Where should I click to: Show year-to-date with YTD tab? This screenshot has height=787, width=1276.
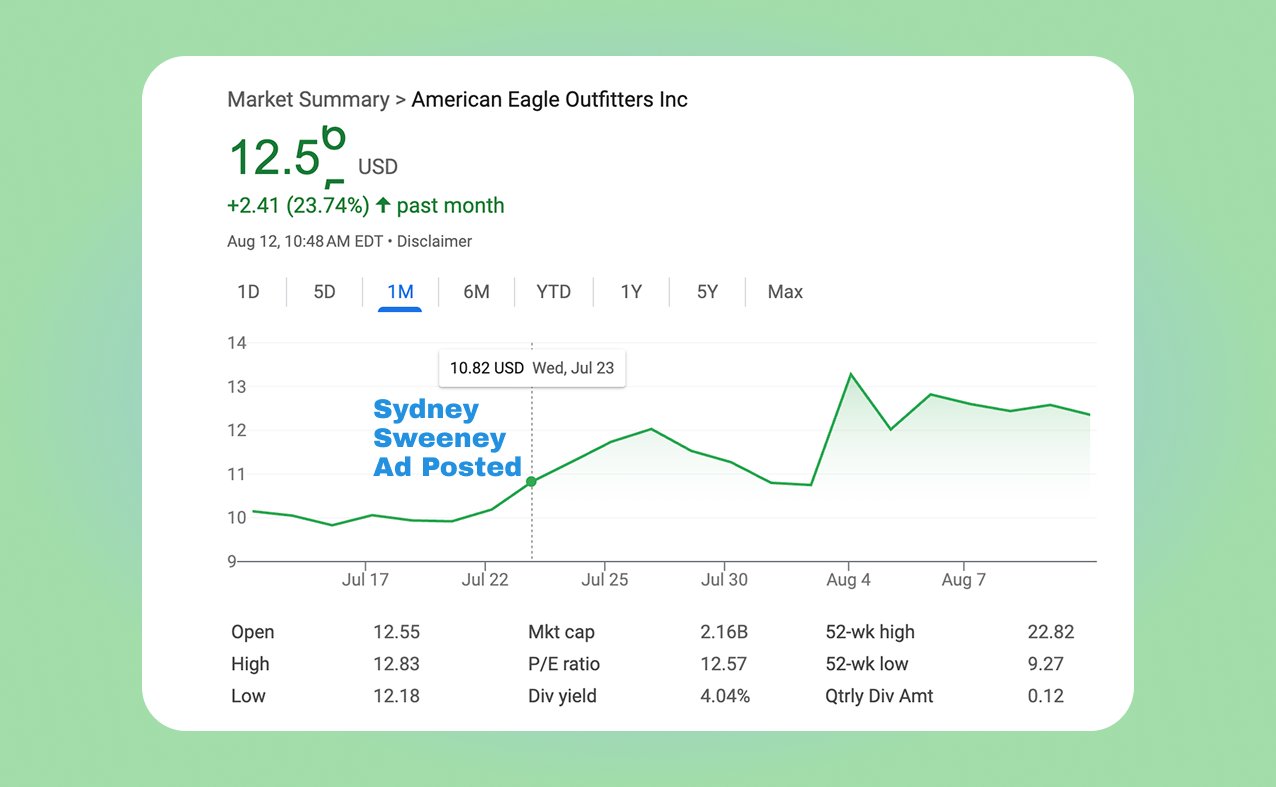click(x=553, y=292)
